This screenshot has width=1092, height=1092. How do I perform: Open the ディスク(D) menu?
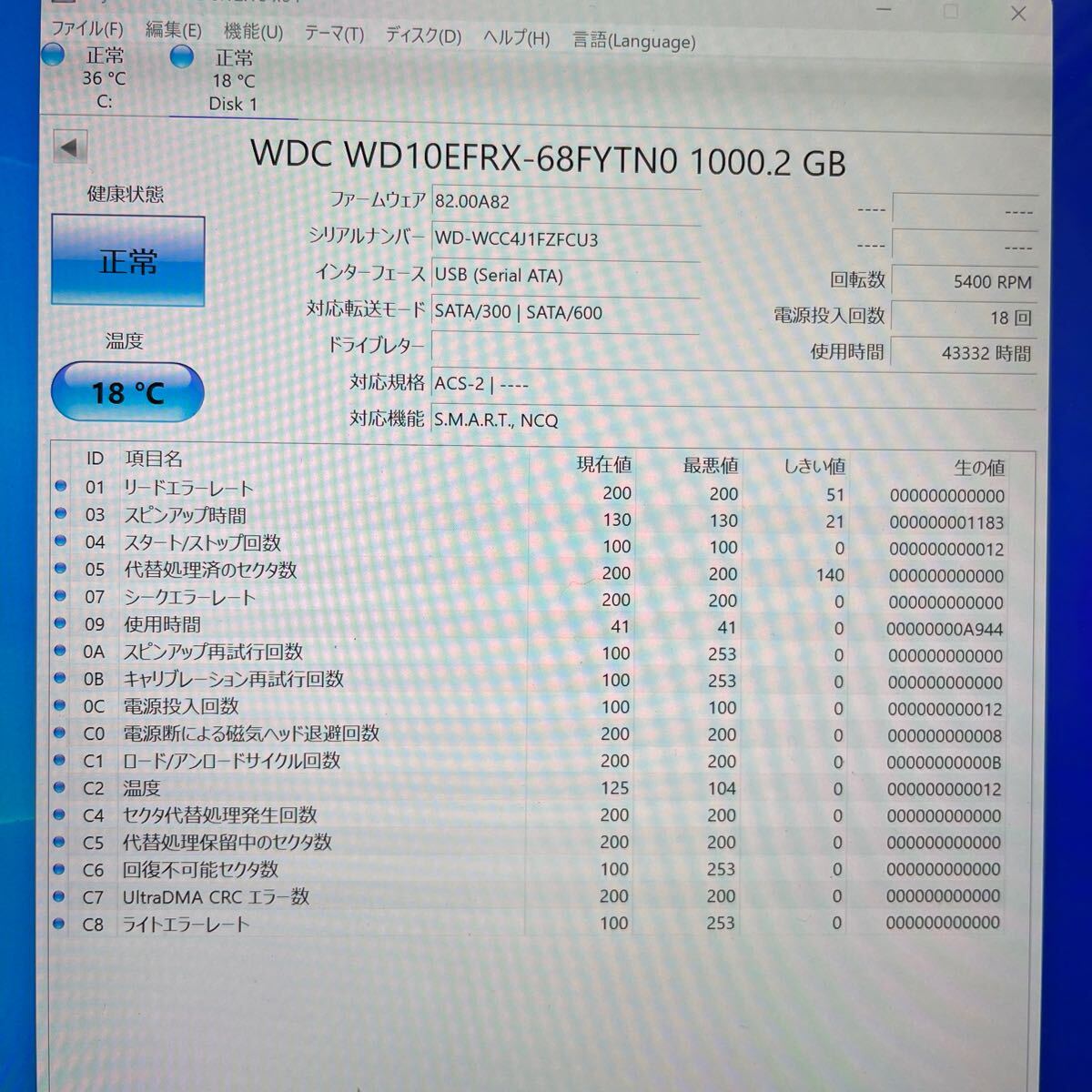click(x=423, y=35)
